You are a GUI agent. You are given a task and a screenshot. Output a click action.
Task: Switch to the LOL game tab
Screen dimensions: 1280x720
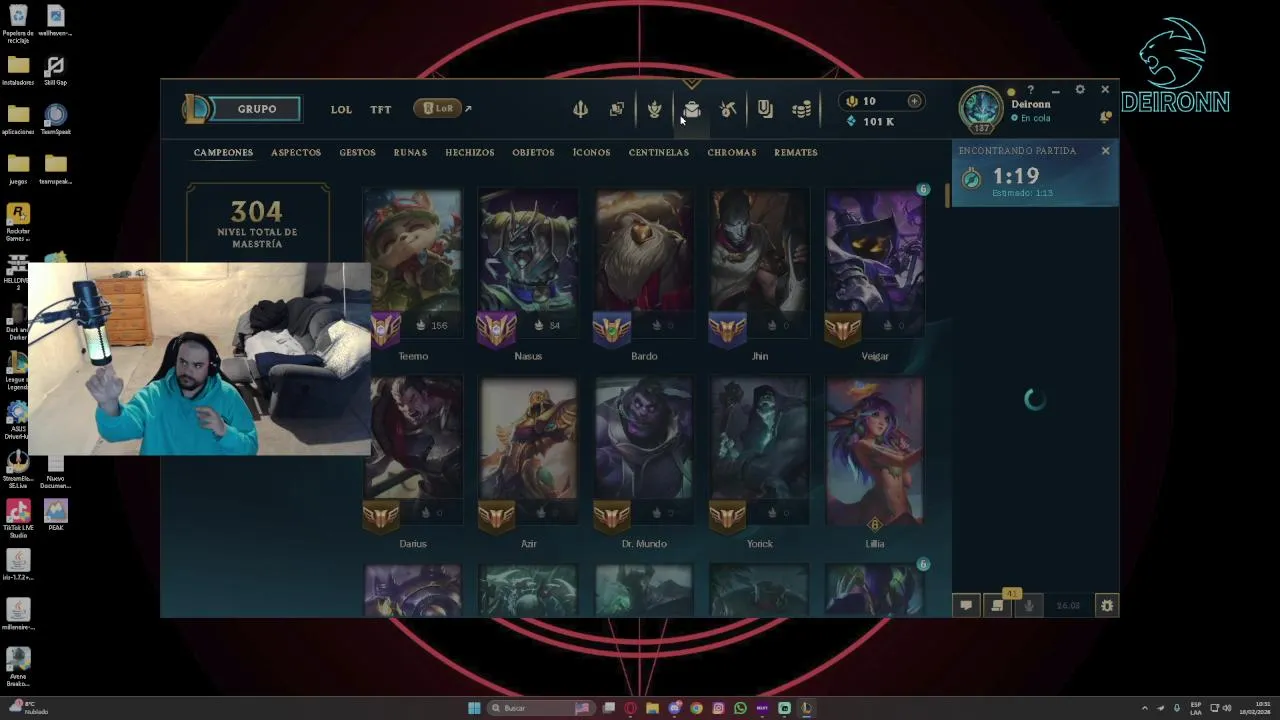pyautogui.click(x=341, y=109)
